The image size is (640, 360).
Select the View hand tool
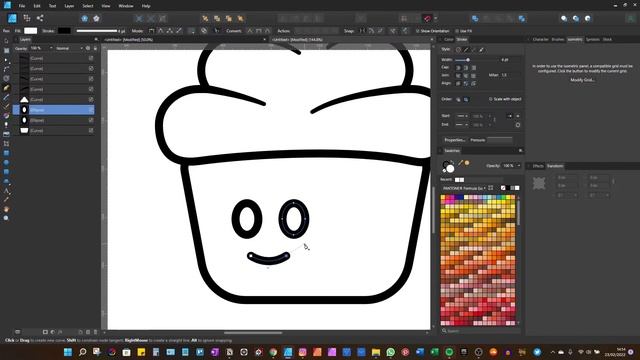click(x=6, y=209)
